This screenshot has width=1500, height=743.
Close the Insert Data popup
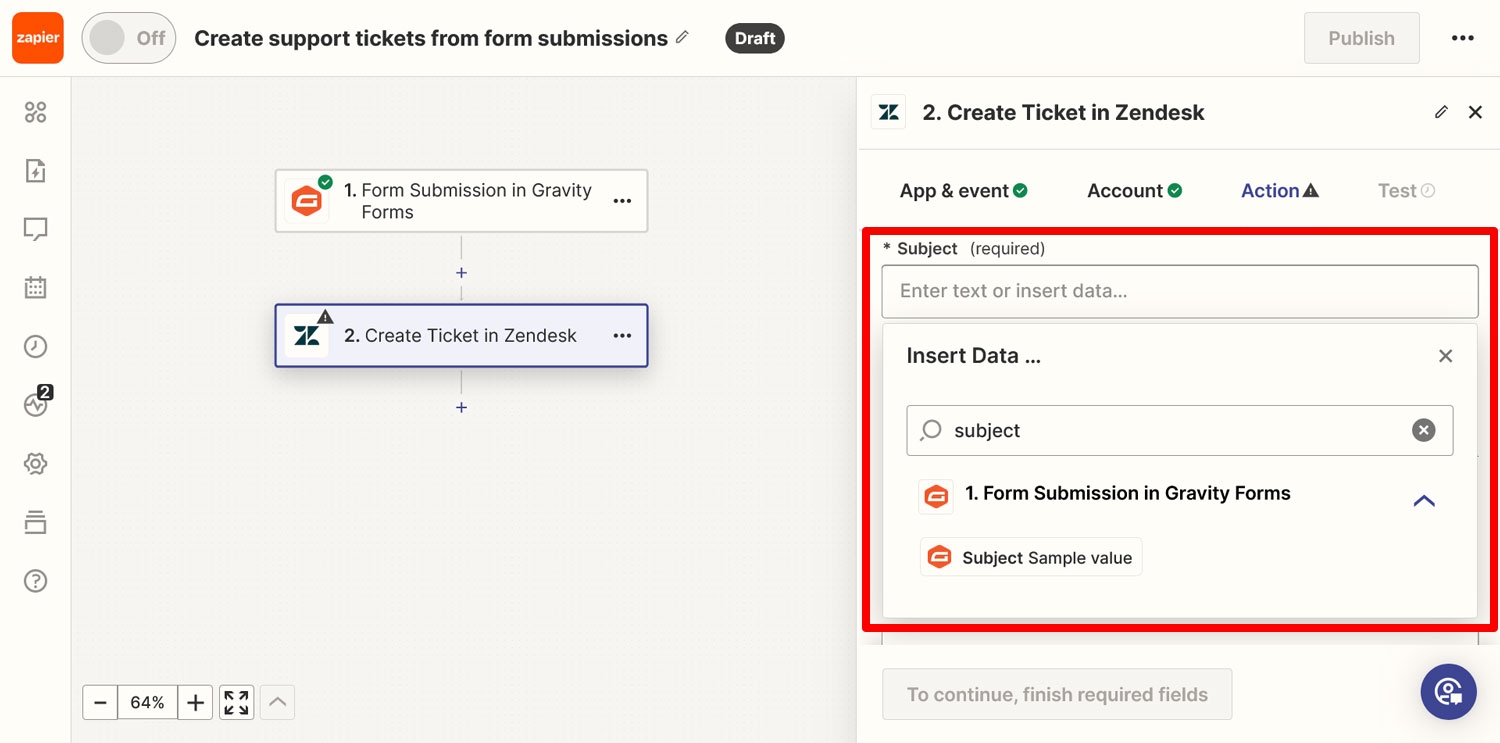pyautogui.click(x=1445, y=356)
